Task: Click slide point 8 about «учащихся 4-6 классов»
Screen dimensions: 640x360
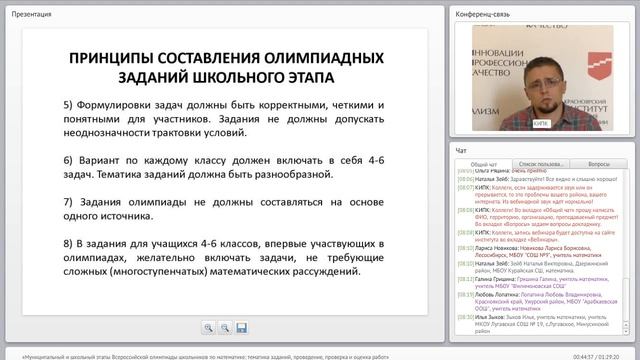Action: click(x=224, y=258)
